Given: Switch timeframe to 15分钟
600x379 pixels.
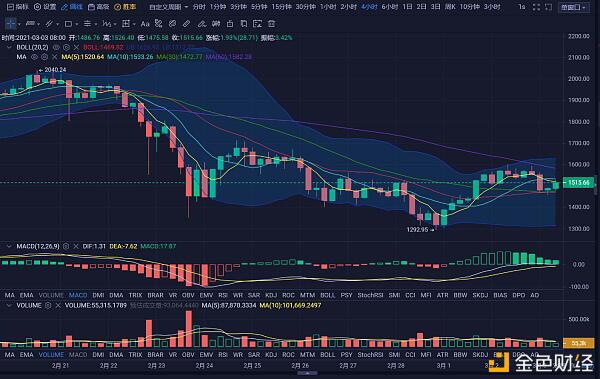Looking at the screenshot, I should coord(282,7).
